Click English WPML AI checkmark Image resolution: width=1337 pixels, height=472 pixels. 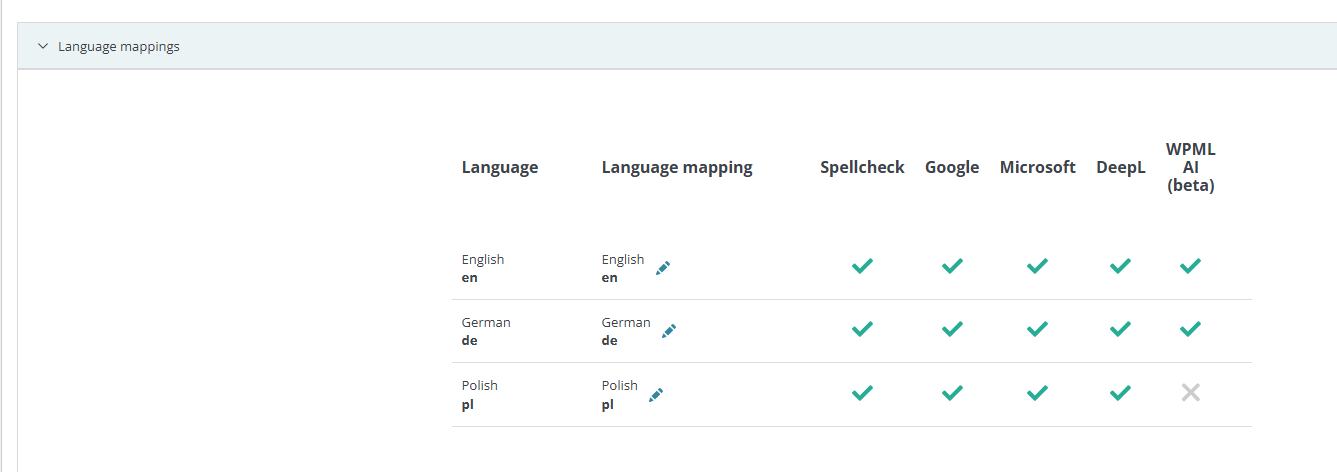[1190, 266]
